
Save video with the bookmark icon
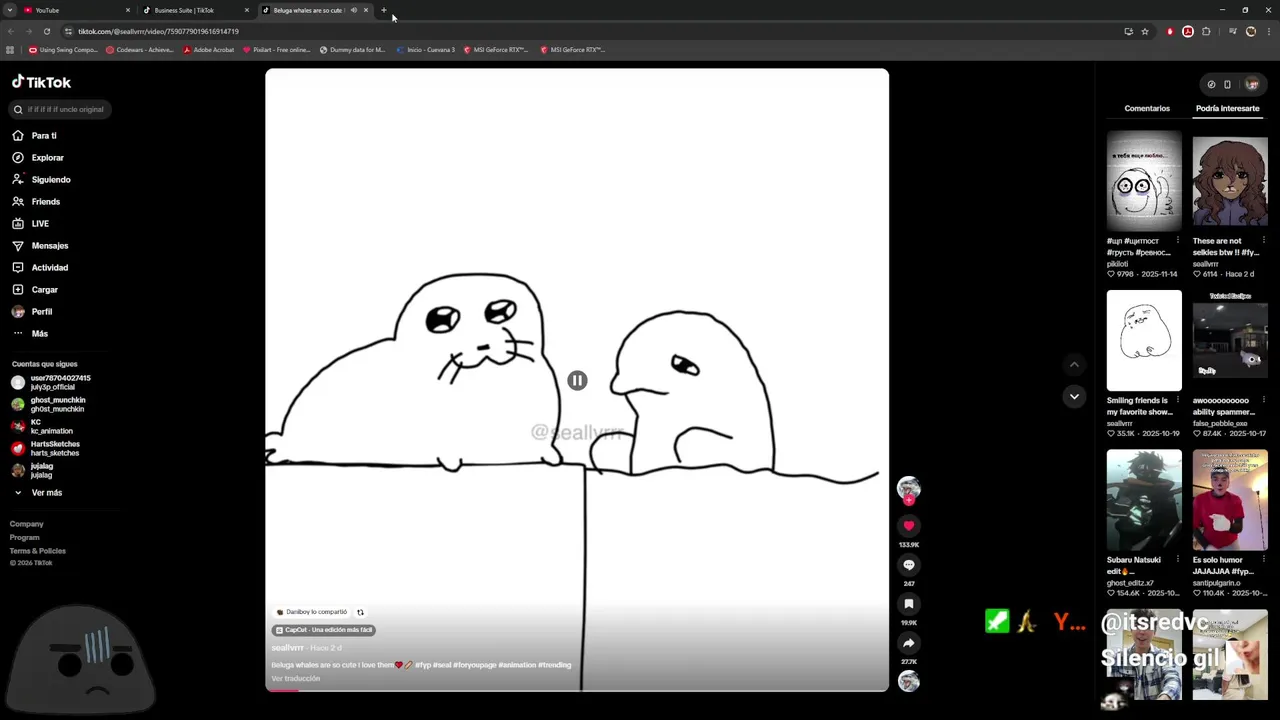[908, 604]
